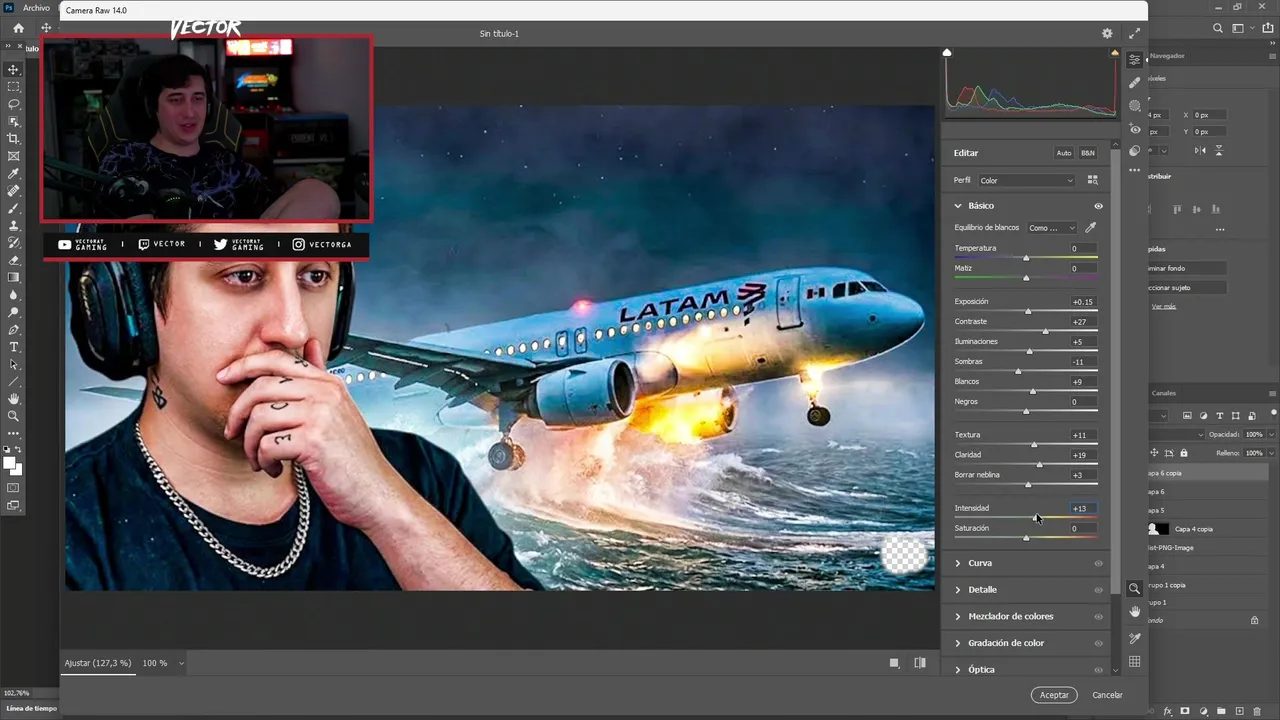
Task: Switch to single view mode icon
Action: pyautogui.click(x=894, y=662)
